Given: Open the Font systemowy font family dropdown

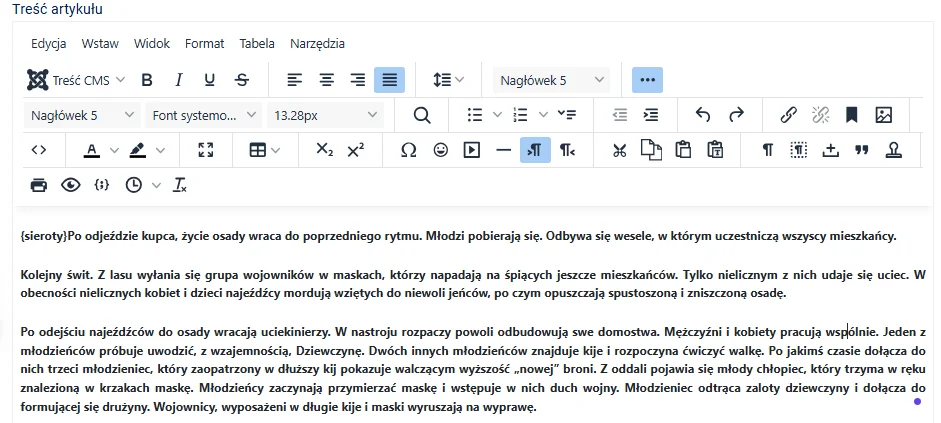Looking at the screenshot, I should 205,115.
